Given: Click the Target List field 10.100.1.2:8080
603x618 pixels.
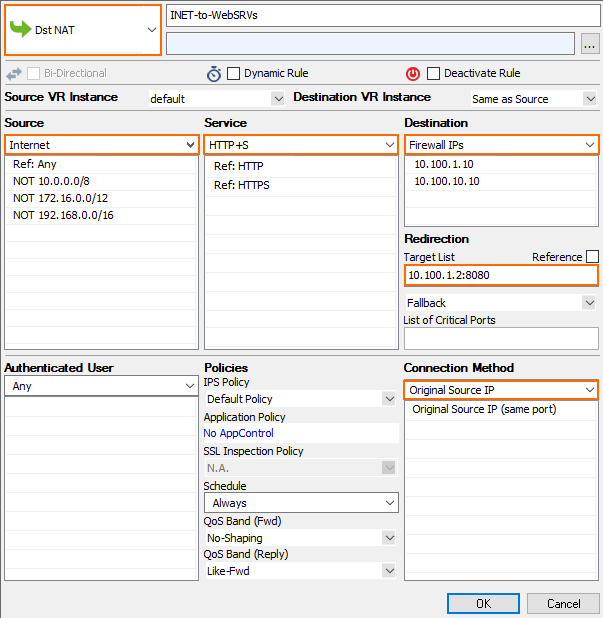Looking at the screenshot, I should pos(501,275).
